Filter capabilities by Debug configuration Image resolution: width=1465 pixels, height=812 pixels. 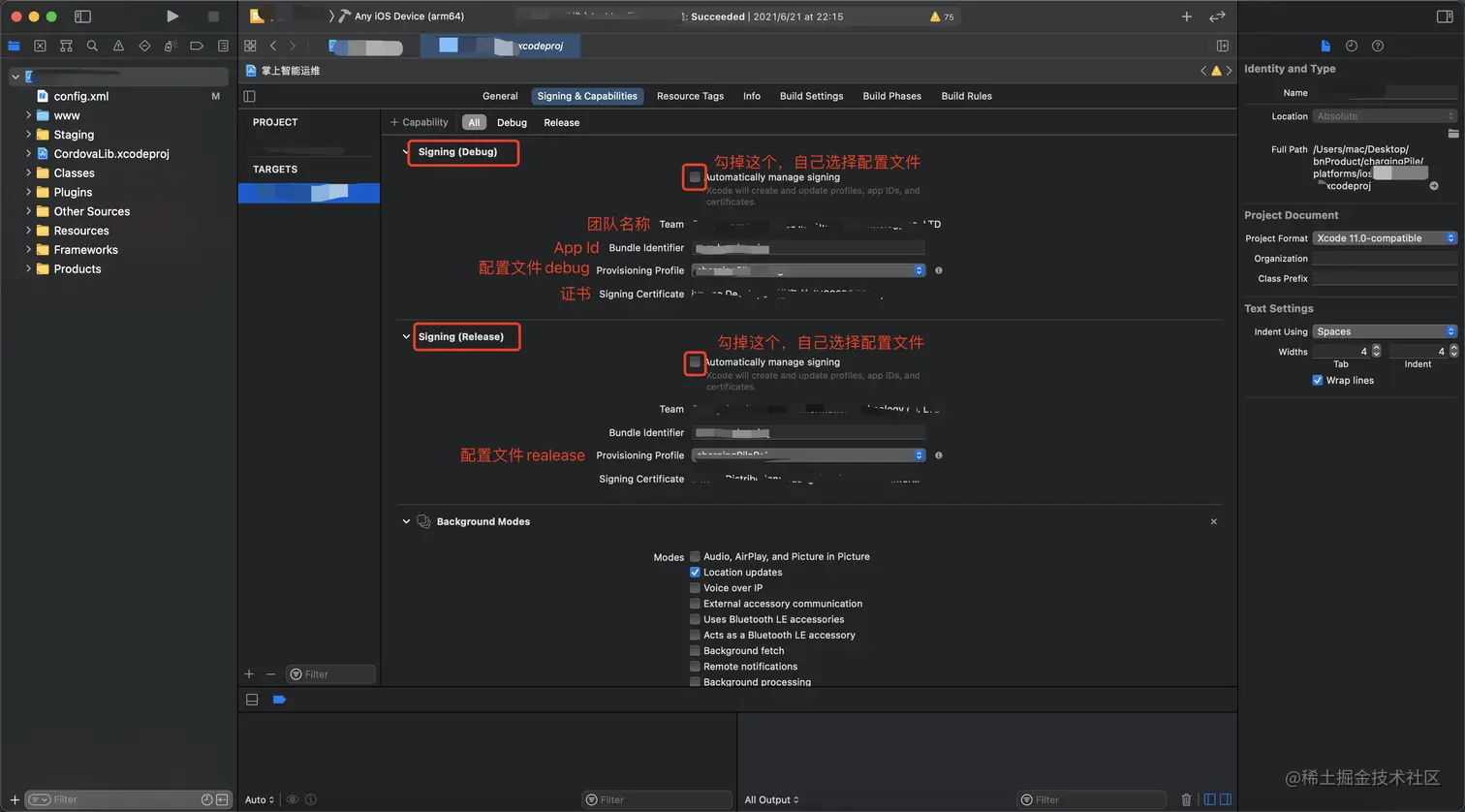click(512, 122)
